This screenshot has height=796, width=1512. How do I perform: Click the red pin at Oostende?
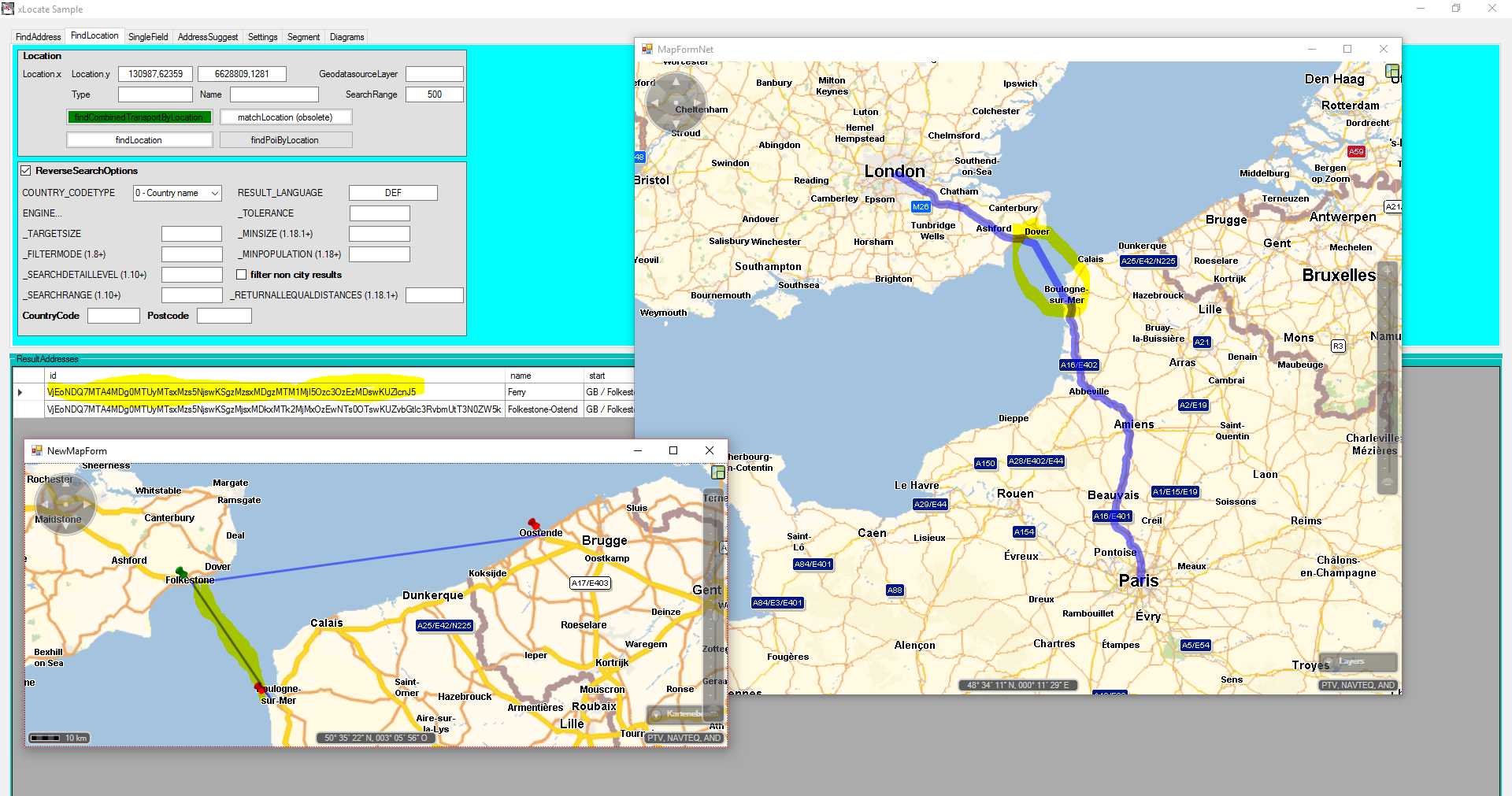pyautogui.click(x=534, y=523)
